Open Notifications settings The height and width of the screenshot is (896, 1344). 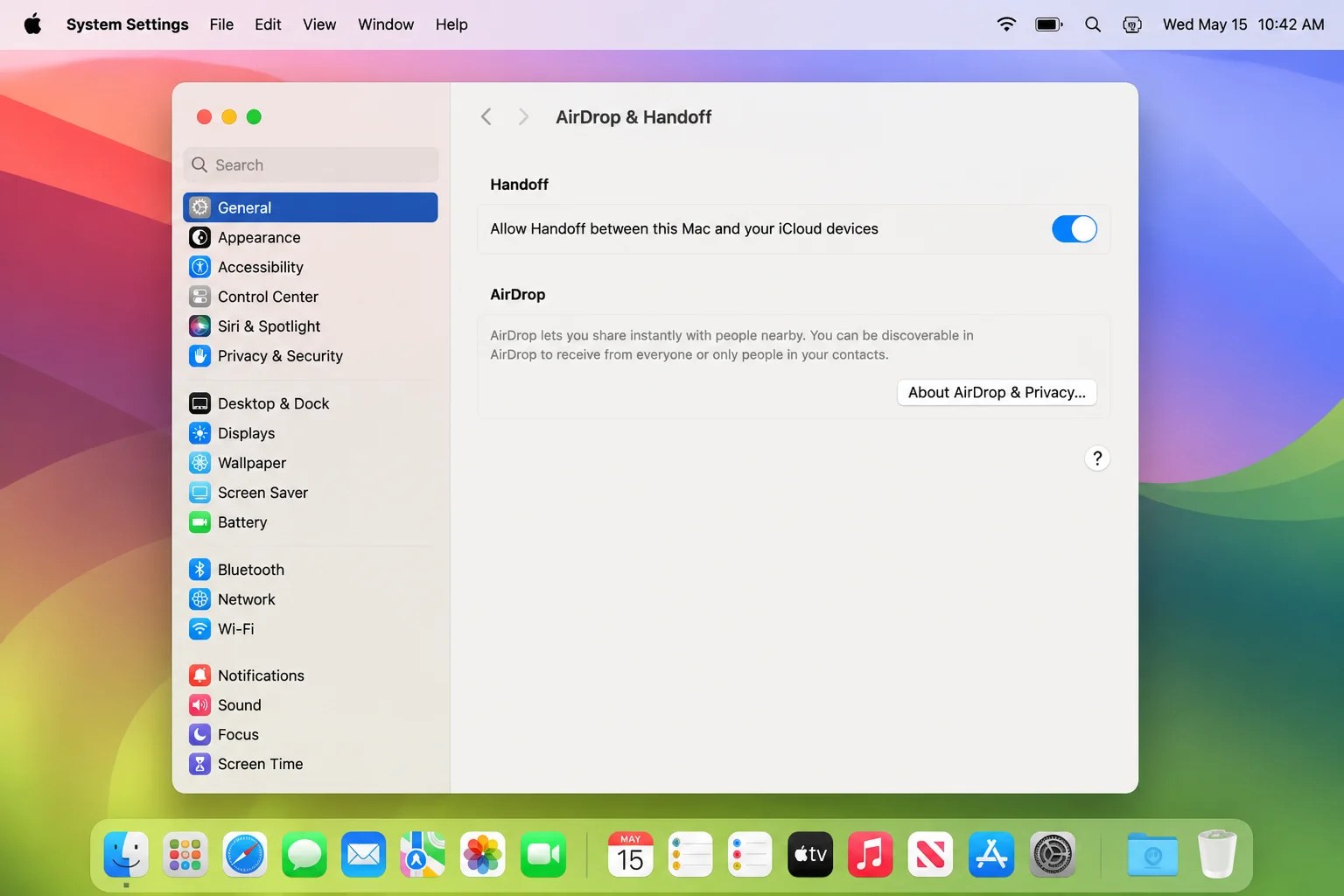310,675
